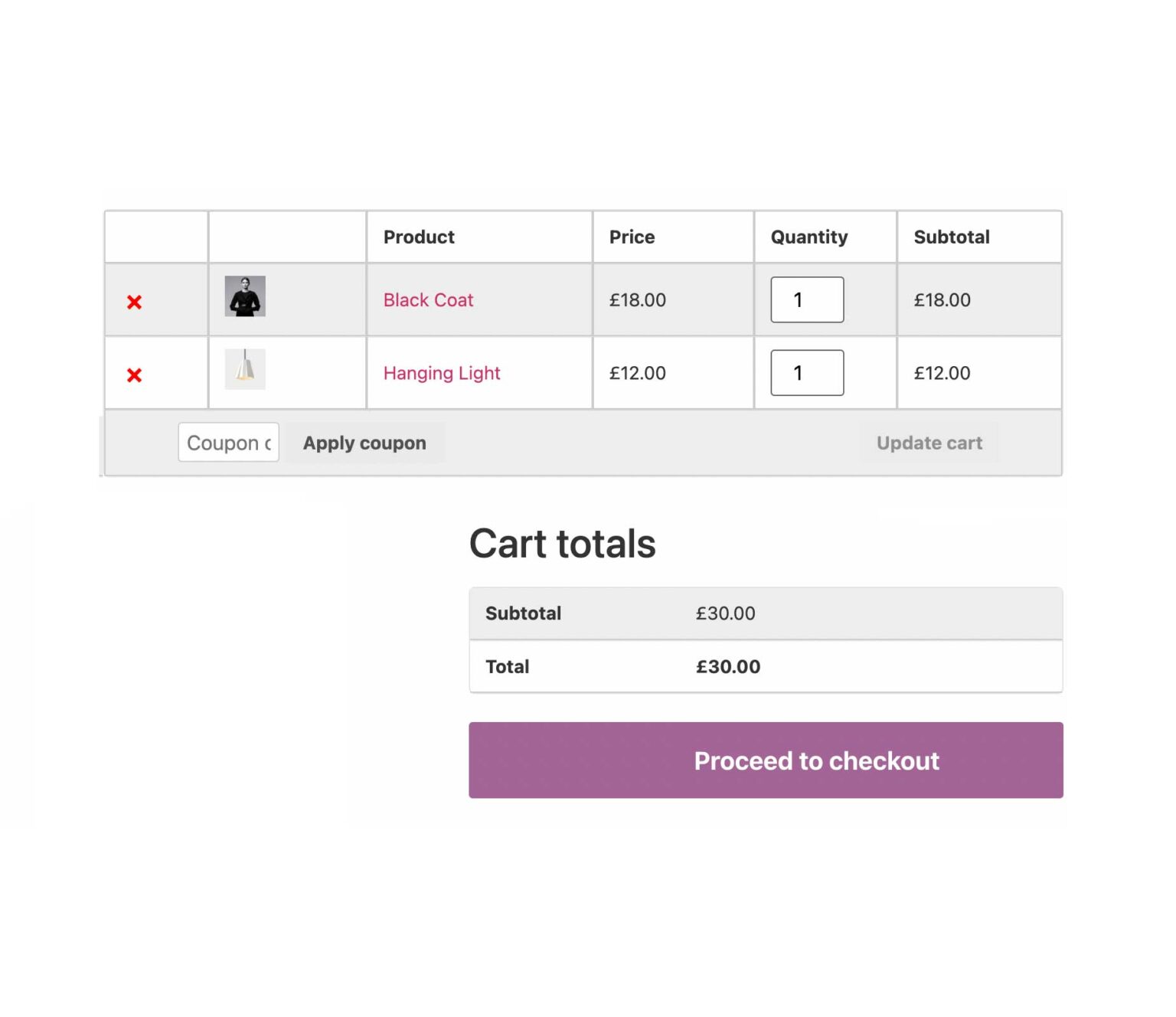Image resolution: width=1176 pixels, height=1017 pixels.
Task: Remove Hanging Light from the cart
Action: 133,374
